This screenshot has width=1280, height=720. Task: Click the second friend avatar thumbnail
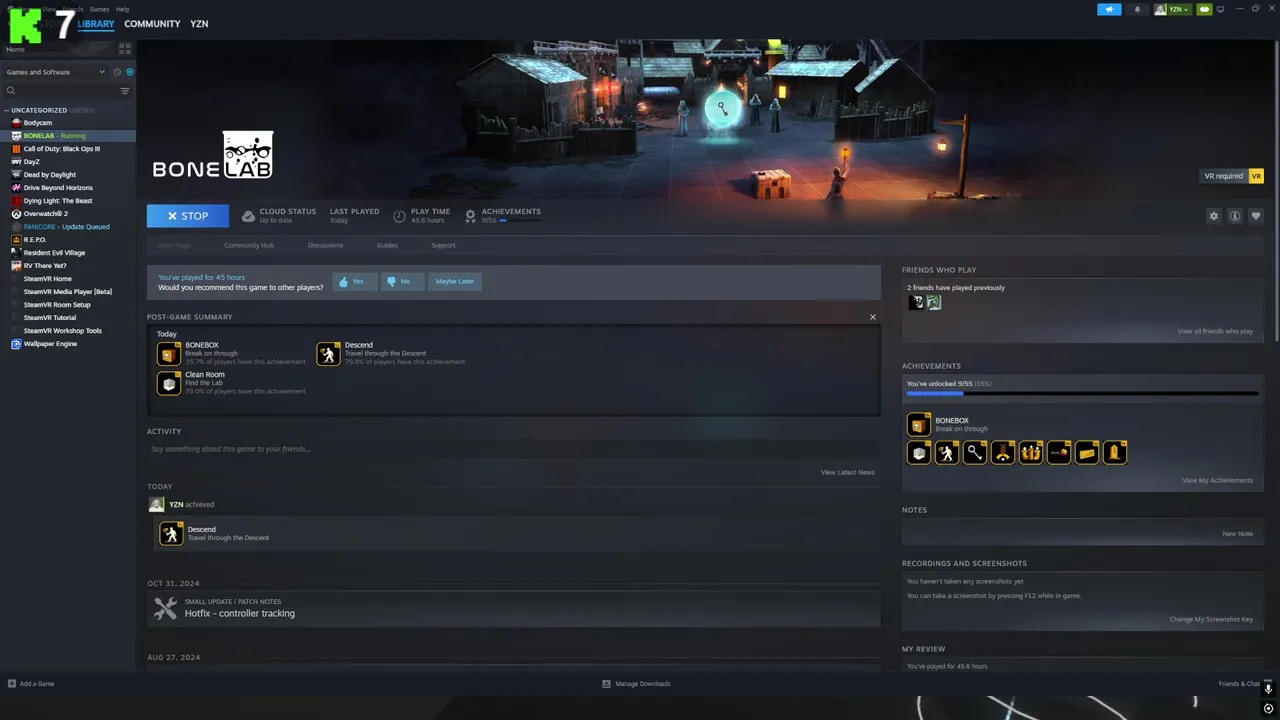934,302
